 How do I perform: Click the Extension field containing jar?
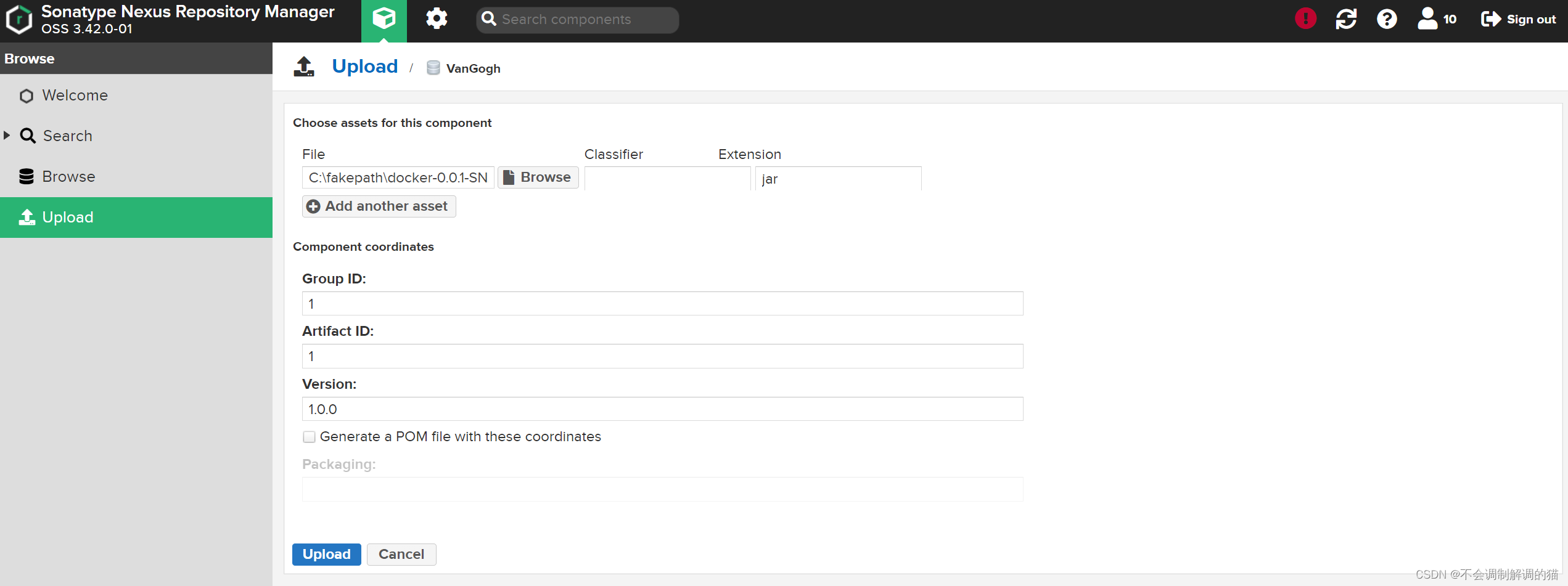pyautogui.click(x=838, y=179)
